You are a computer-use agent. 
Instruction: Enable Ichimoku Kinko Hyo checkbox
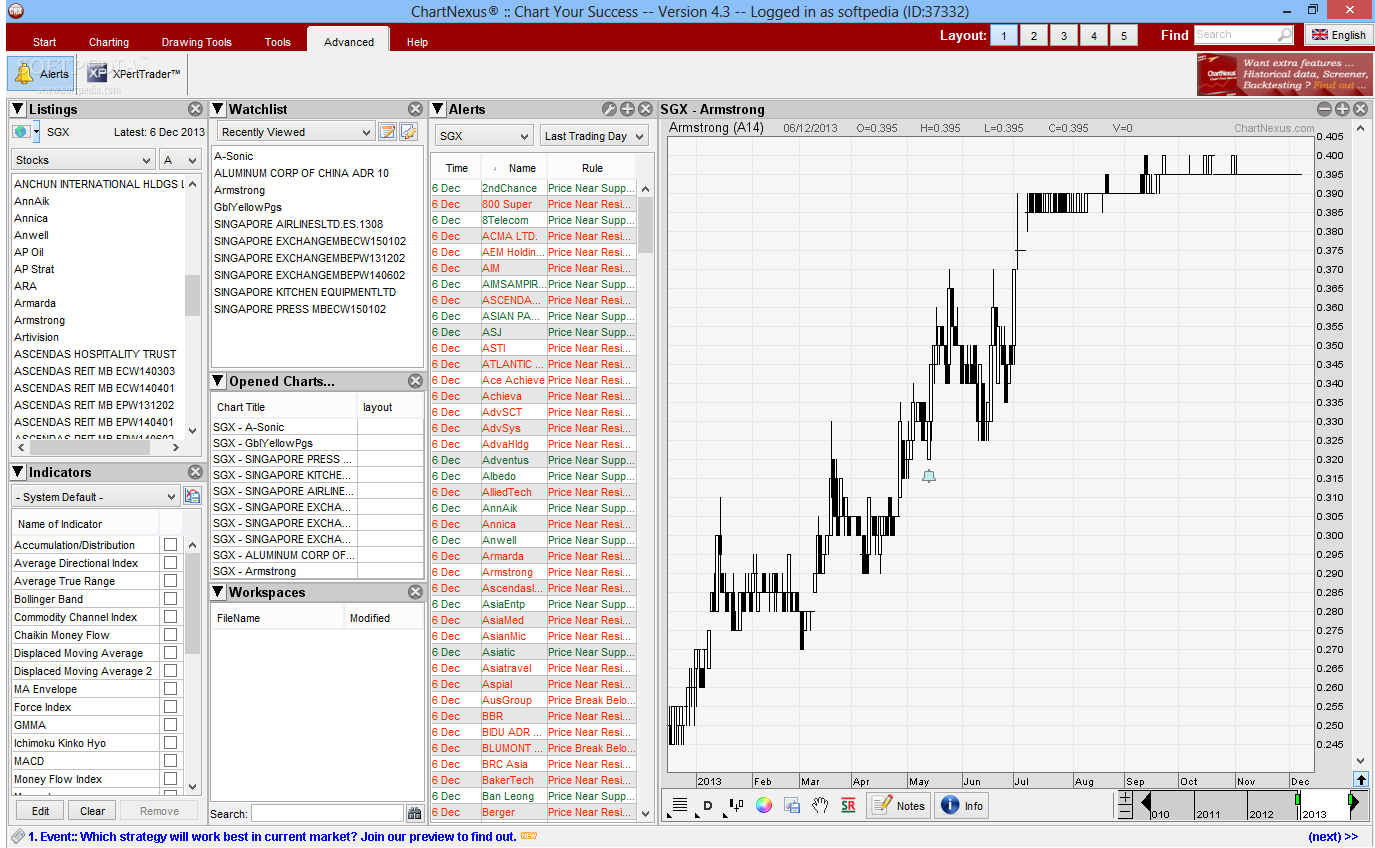tap(170, 742)
